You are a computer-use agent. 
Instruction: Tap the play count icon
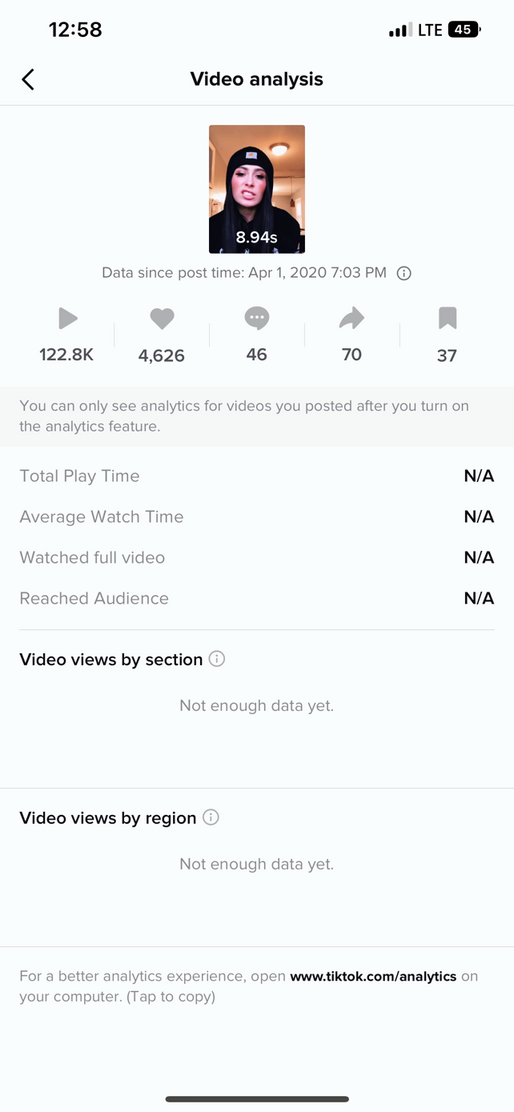[68, 318]
